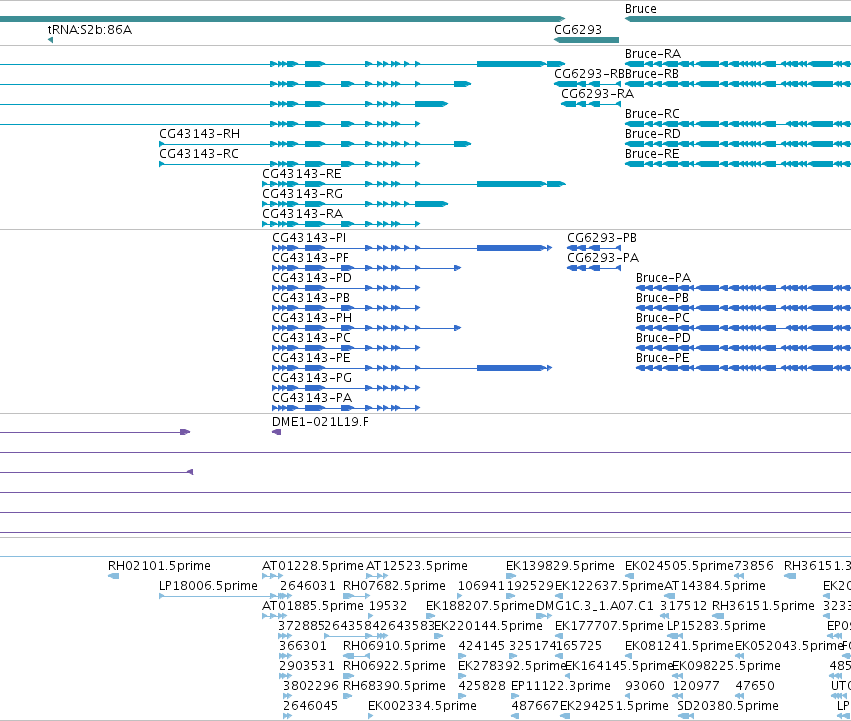The width and height of the screenshot is (851, 721).
Task: Select the CG43143-PI protein label
Action: [x=309, y=238]
